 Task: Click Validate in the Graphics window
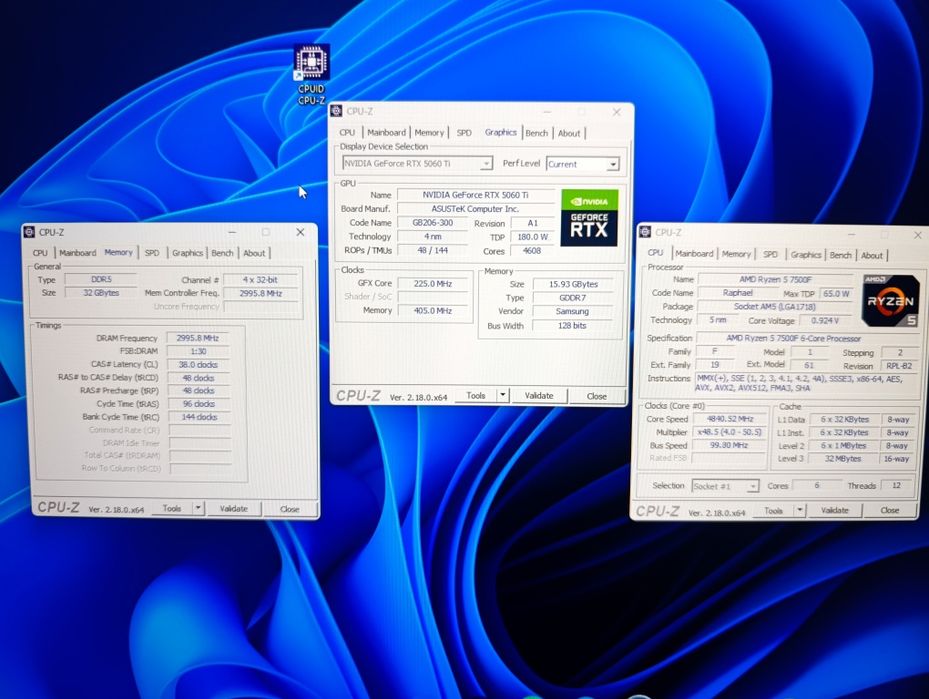coord(539,395)
